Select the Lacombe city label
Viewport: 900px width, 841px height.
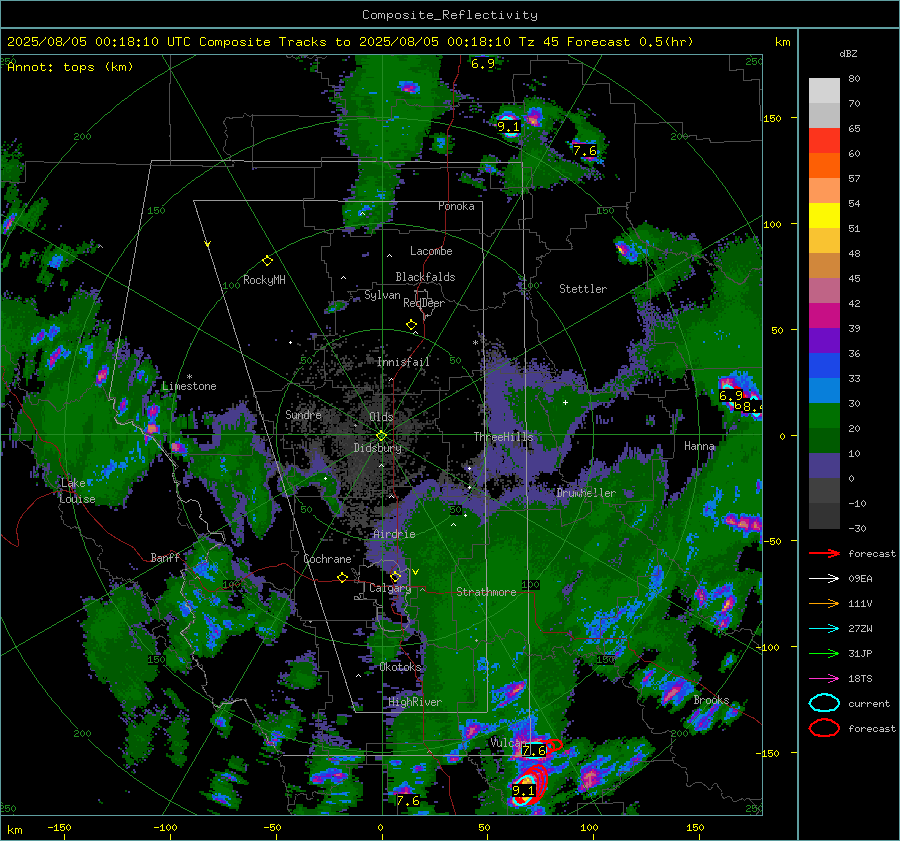coord(431,251)
